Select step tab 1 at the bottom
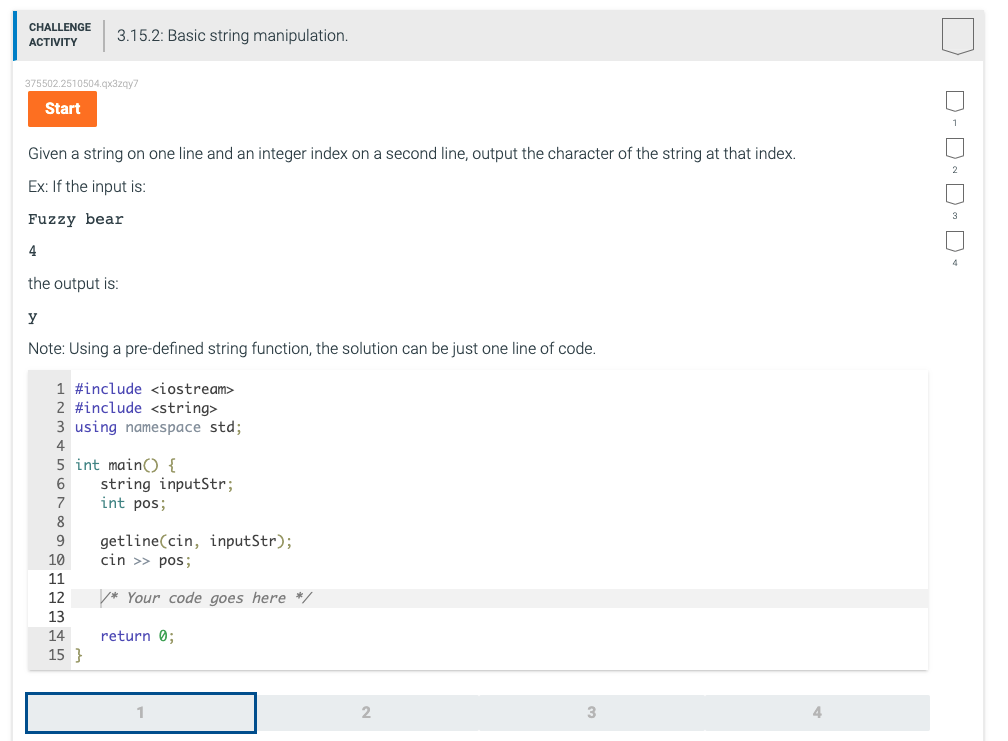Viewport: 1008px width, 741px height. [140, 712]
